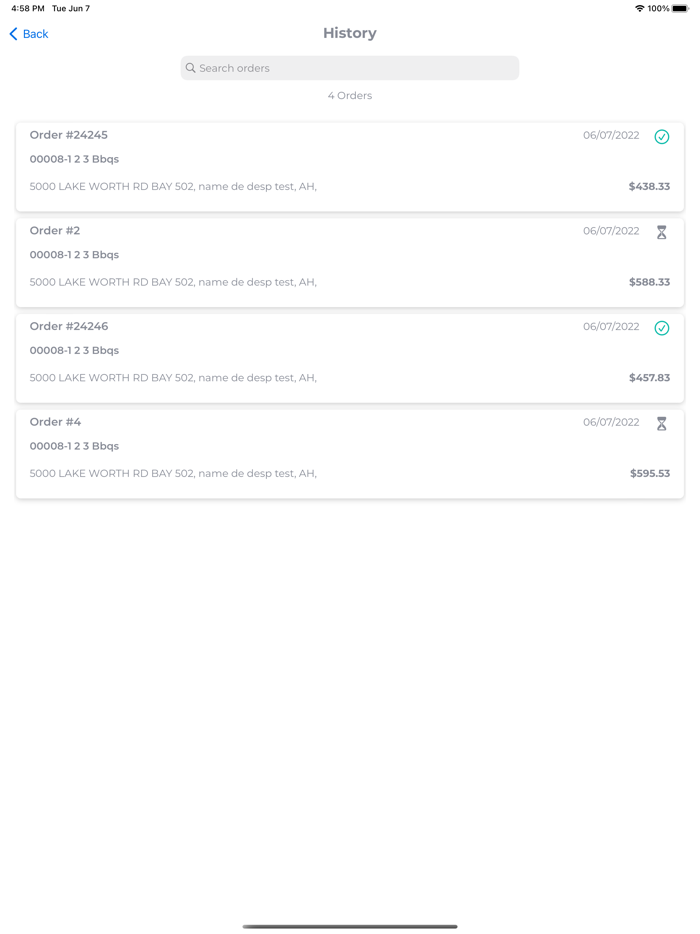Click the green checkmark on Order #24245
The width and height of the screenshot is (700, 934).
point(662,136)
